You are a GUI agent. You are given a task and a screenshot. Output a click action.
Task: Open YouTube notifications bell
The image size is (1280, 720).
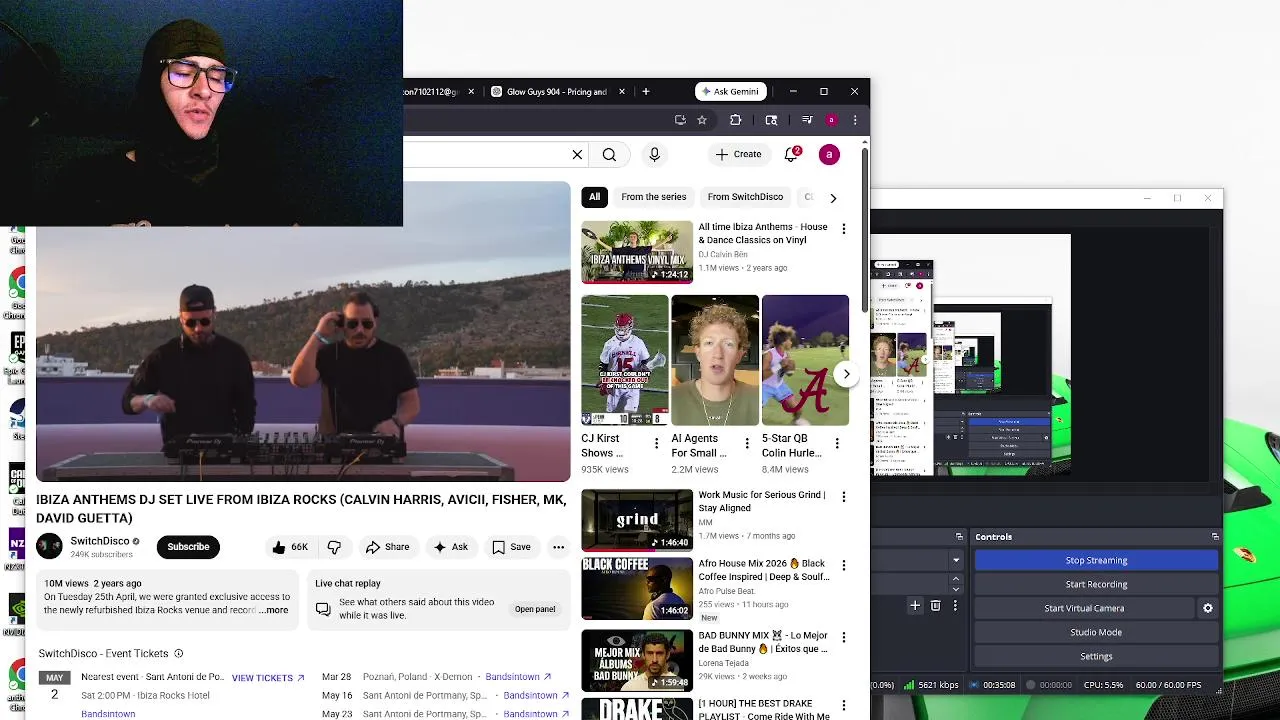(792, 154)
